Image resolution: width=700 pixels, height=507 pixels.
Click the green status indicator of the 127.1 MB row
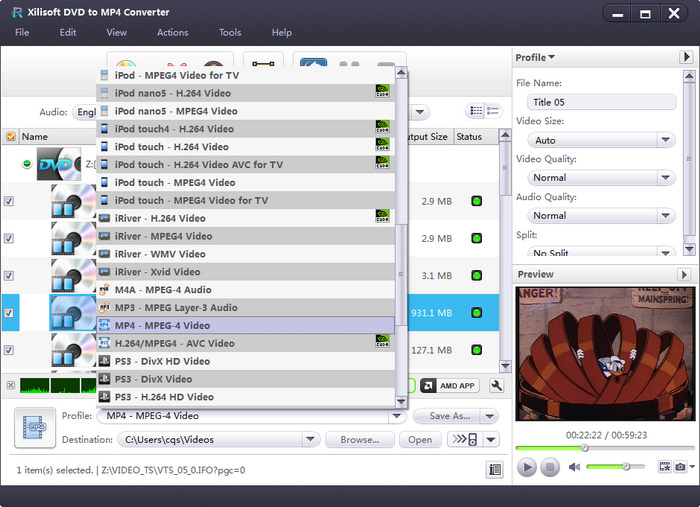(476, 350)
